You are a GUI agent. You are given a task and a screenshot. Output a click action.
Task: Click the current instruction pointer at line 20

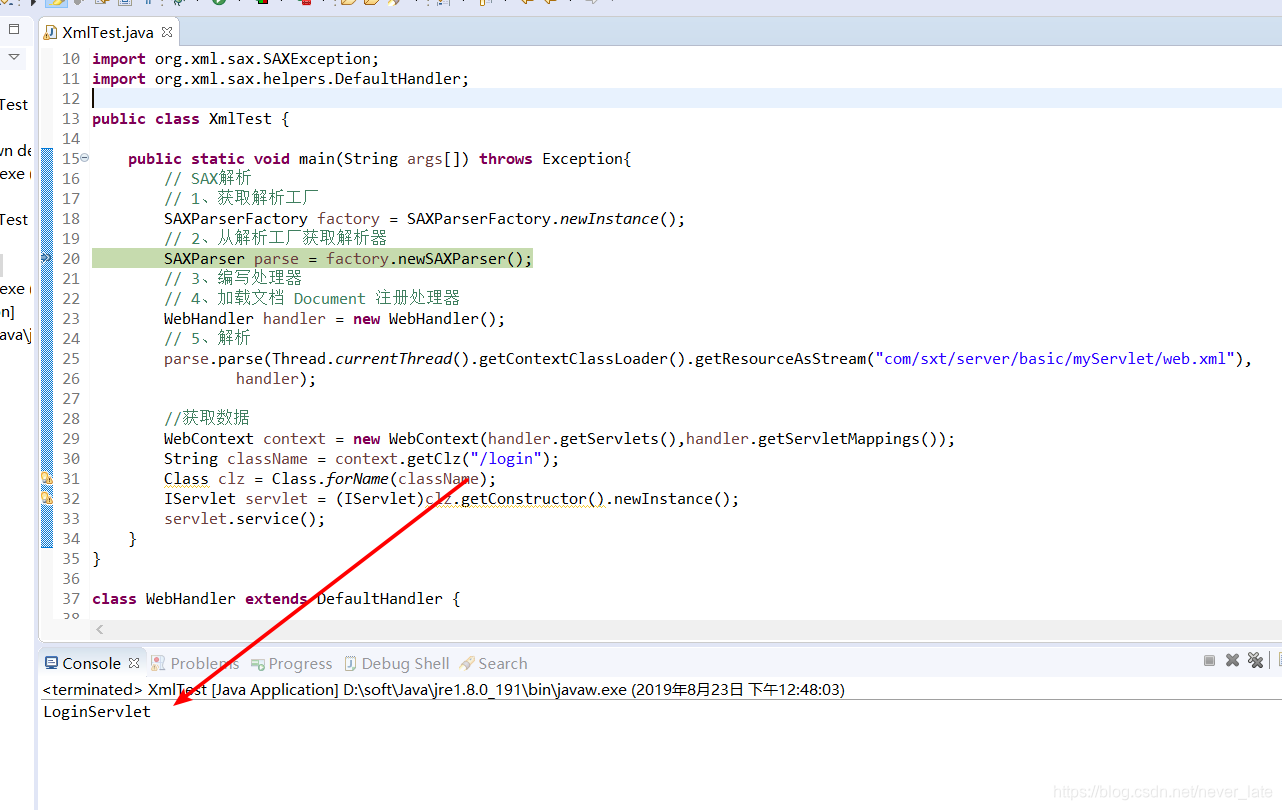coord(46,258)
